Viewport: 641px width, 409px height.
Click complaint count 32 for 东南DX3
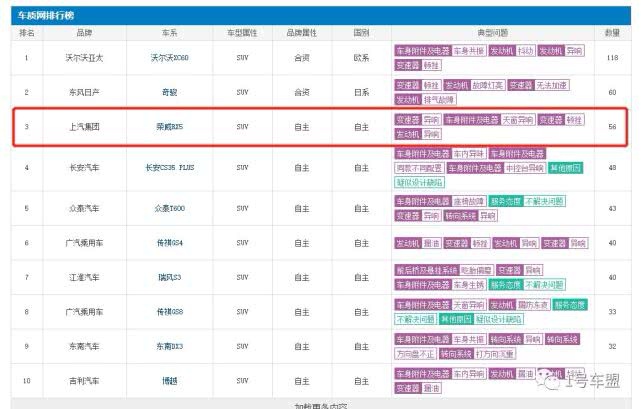(612, 346)
